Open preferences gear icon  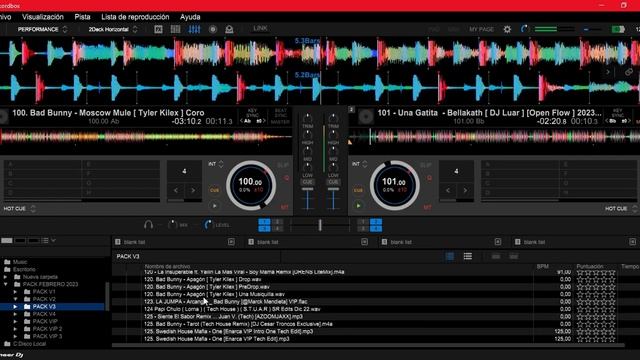pos(507,29)
